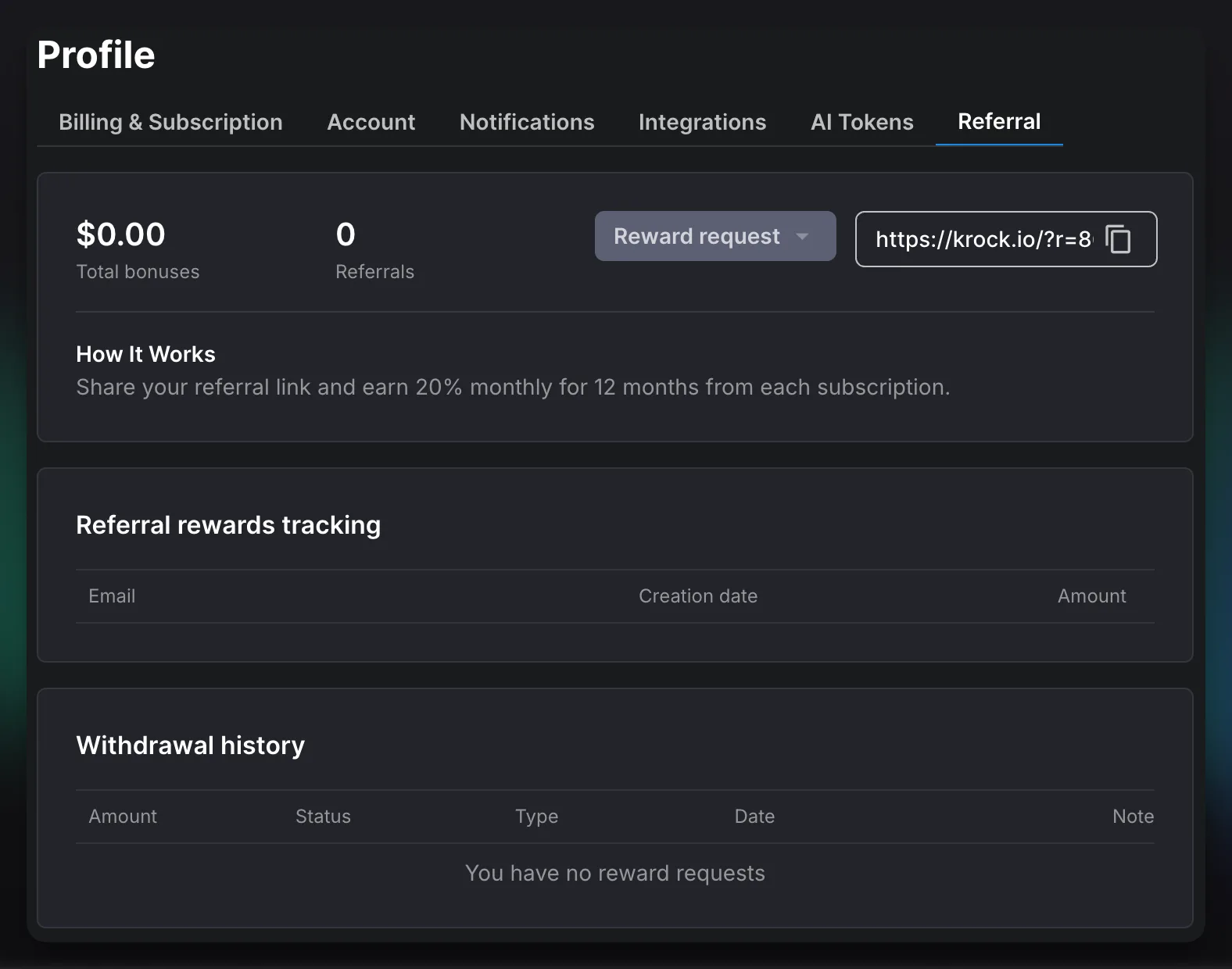1232x969 pixels.
Task: Select the krock.io referral link field
Action: pyautogui.click(x=982, y=239)
